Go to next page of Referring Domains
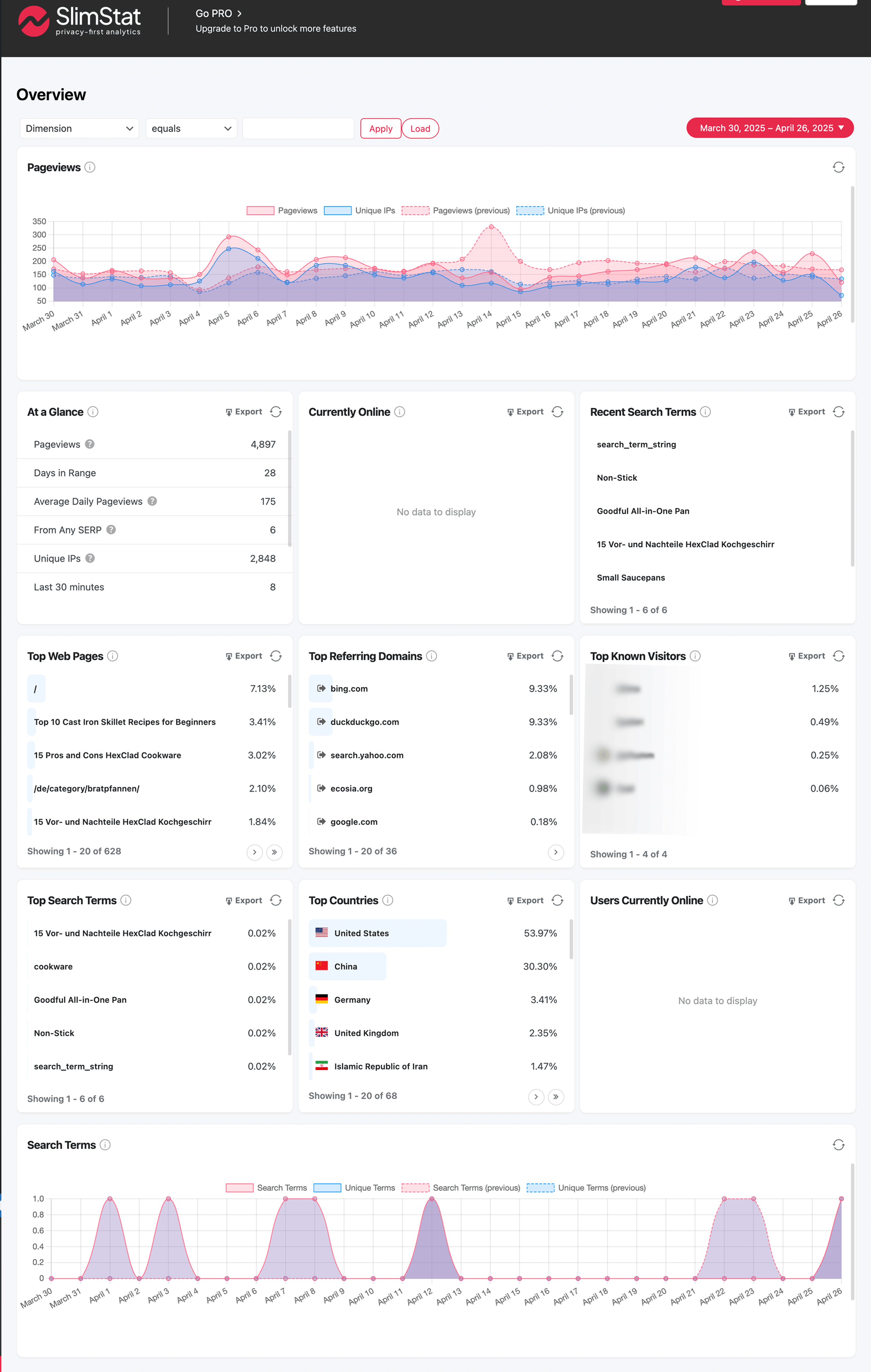 point(555,852)
